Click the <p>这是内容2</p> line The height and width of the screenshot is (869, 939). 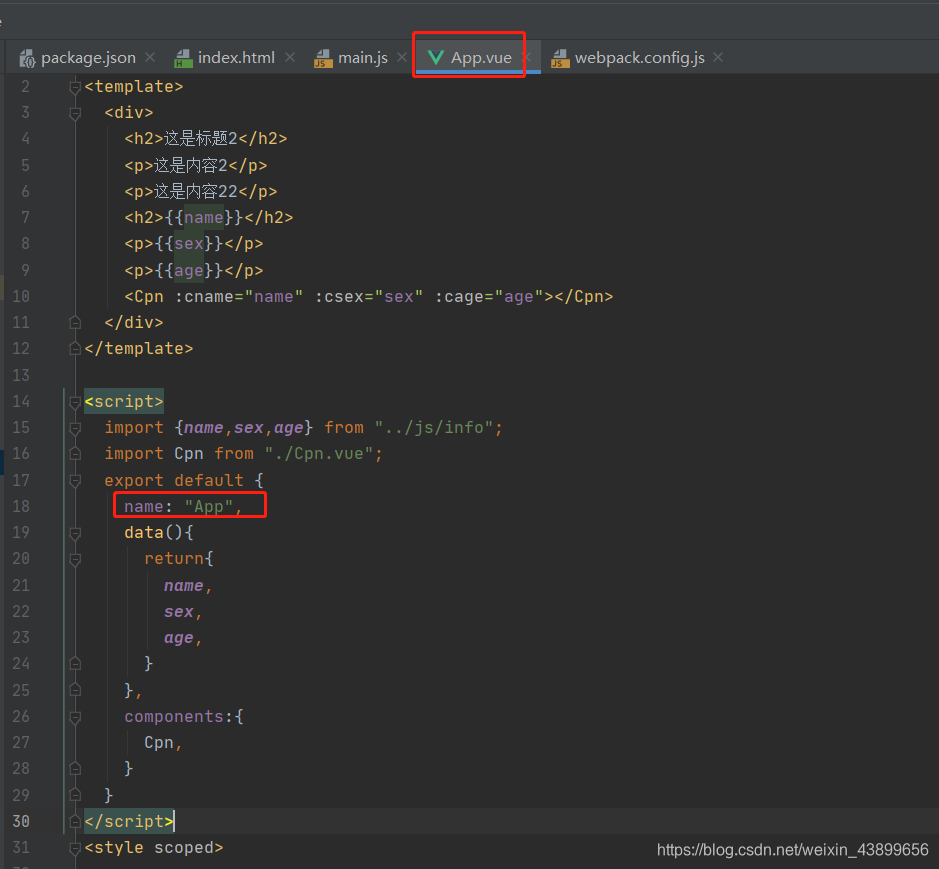pos(196,165)
